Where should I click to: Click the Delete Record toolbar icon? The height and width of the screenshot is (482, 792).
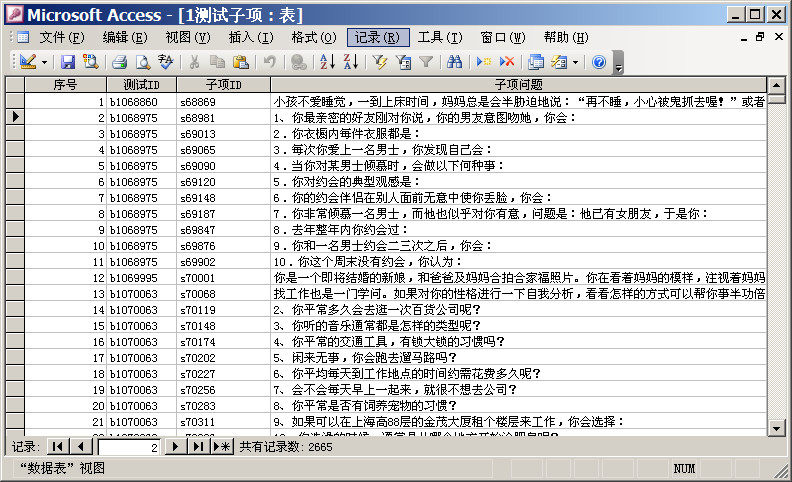point(507,62)
